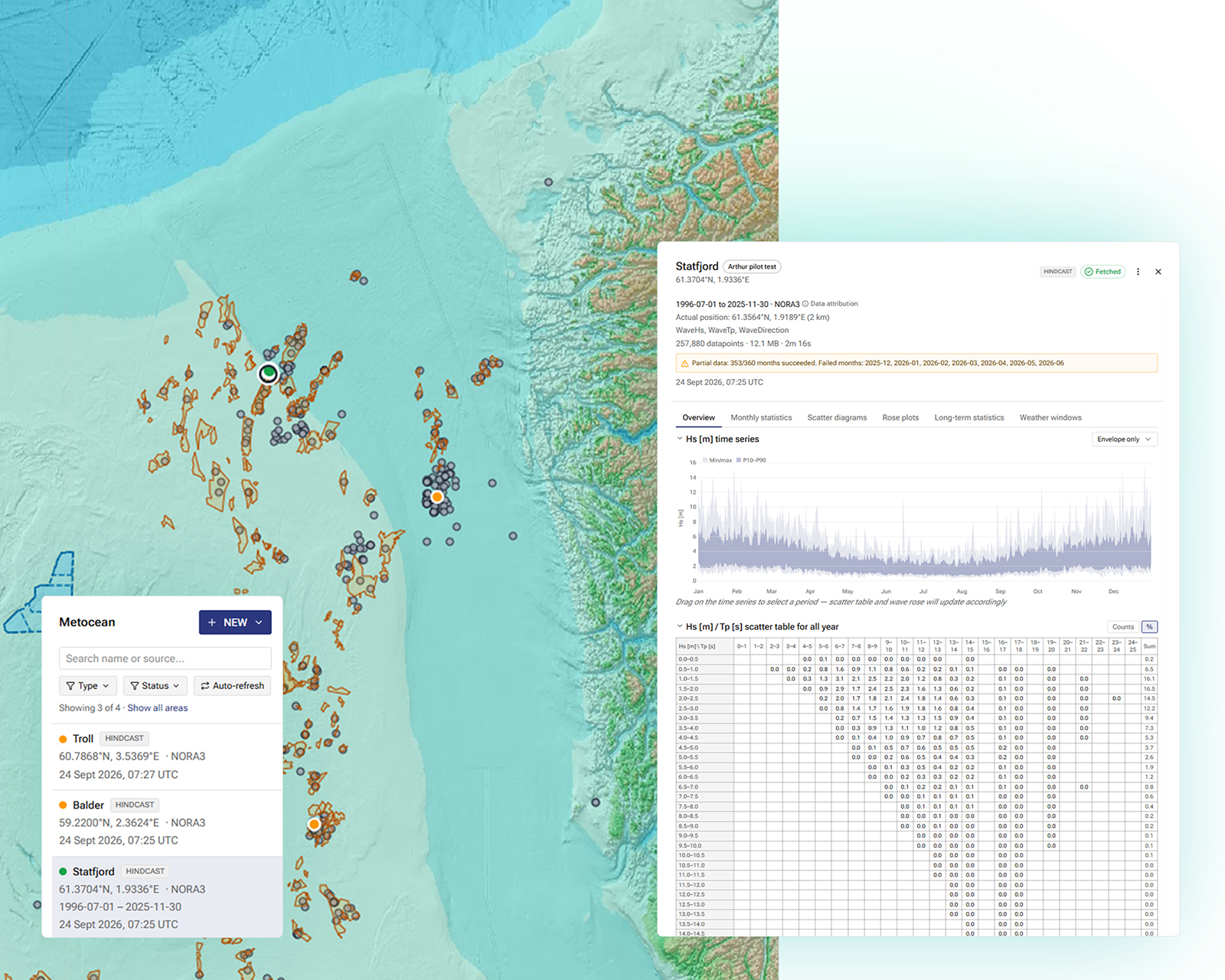Click the HINDCAST badge in Statfjord panel header
The width and height of the screenshot is (1225, 980).
click(x=1058, y=272)
